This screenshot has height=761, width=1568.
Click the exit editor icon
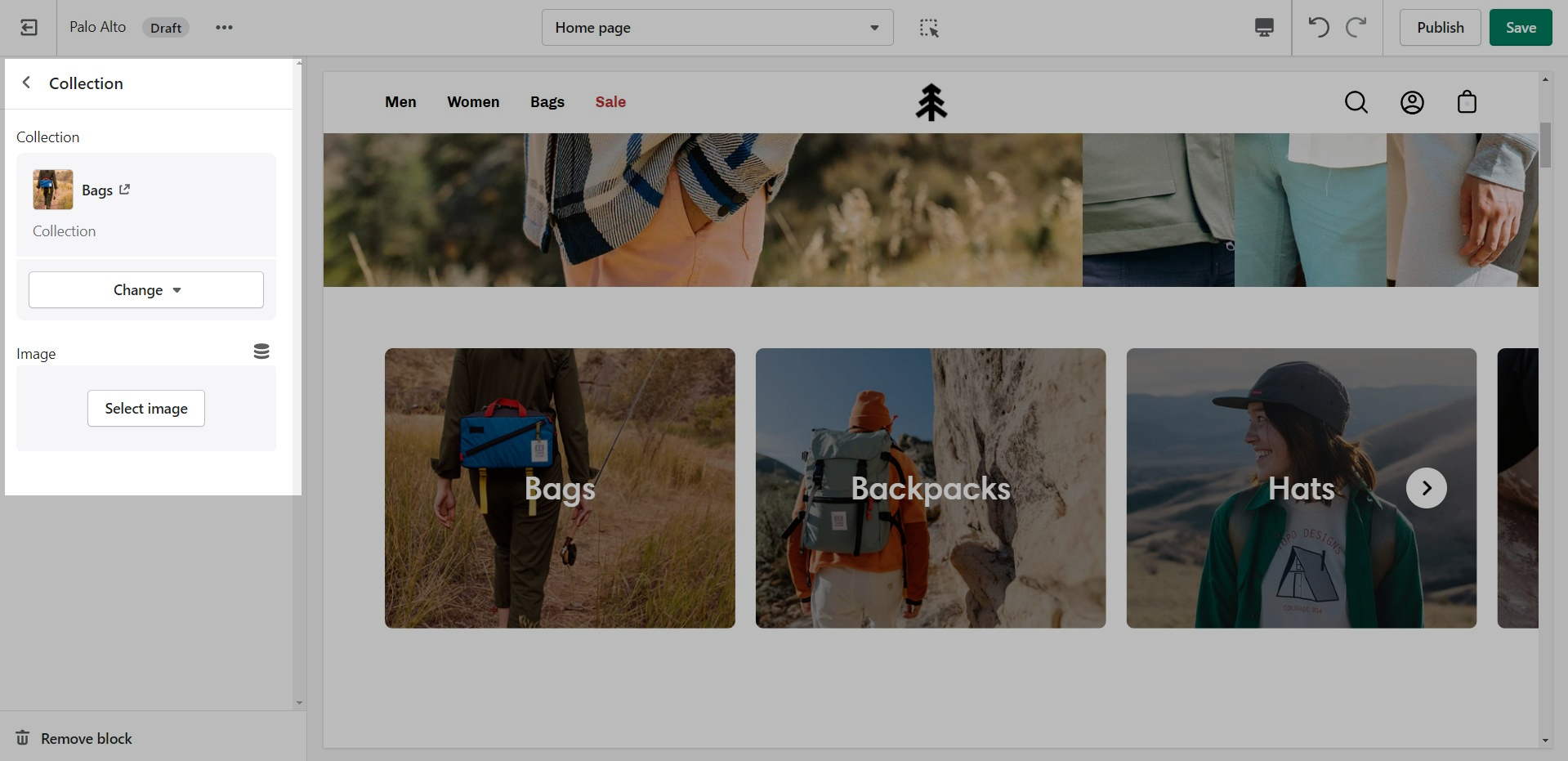29,28
